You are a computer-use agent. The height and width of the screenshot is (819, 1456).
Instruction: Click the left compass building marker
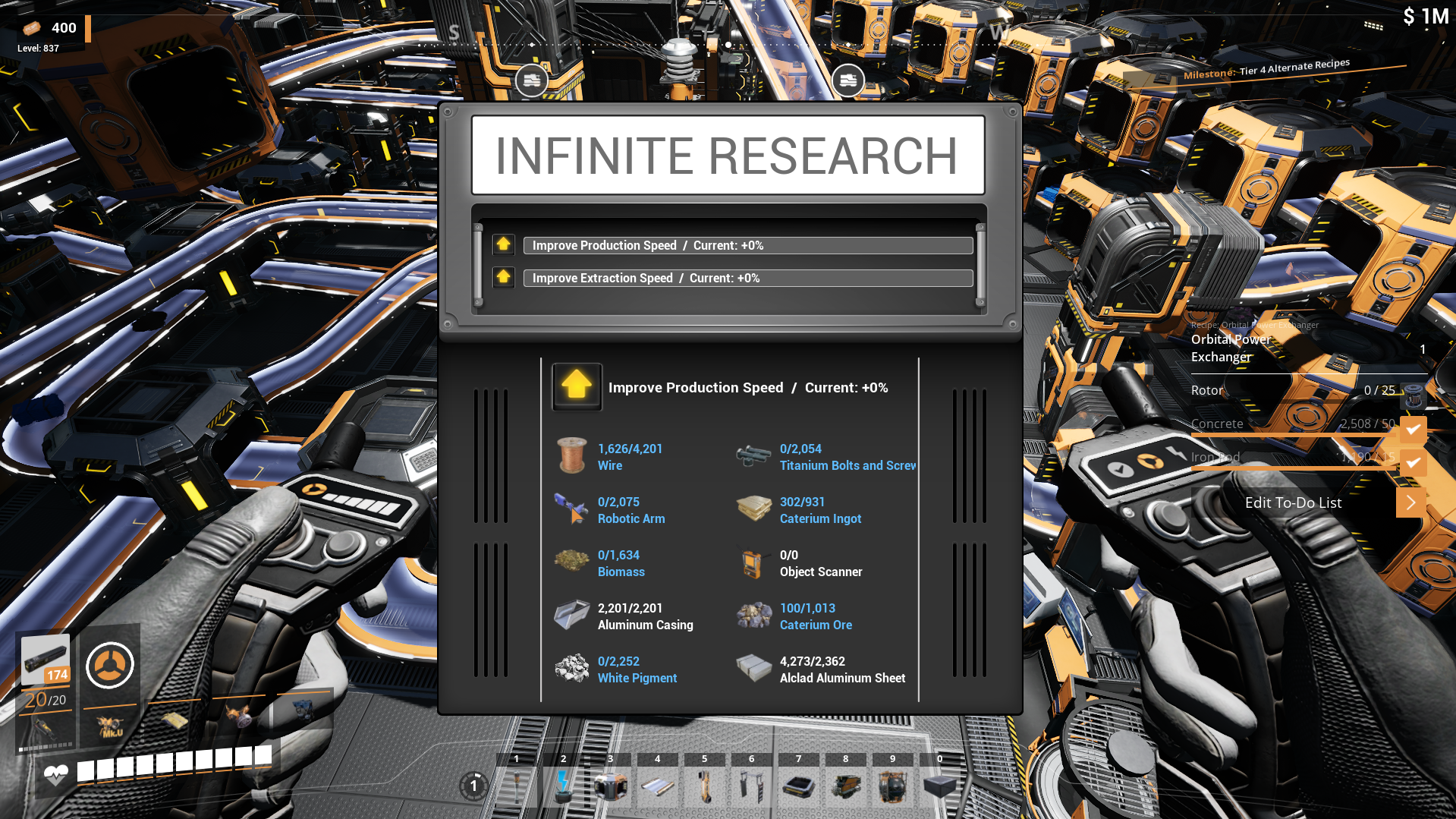532,80
